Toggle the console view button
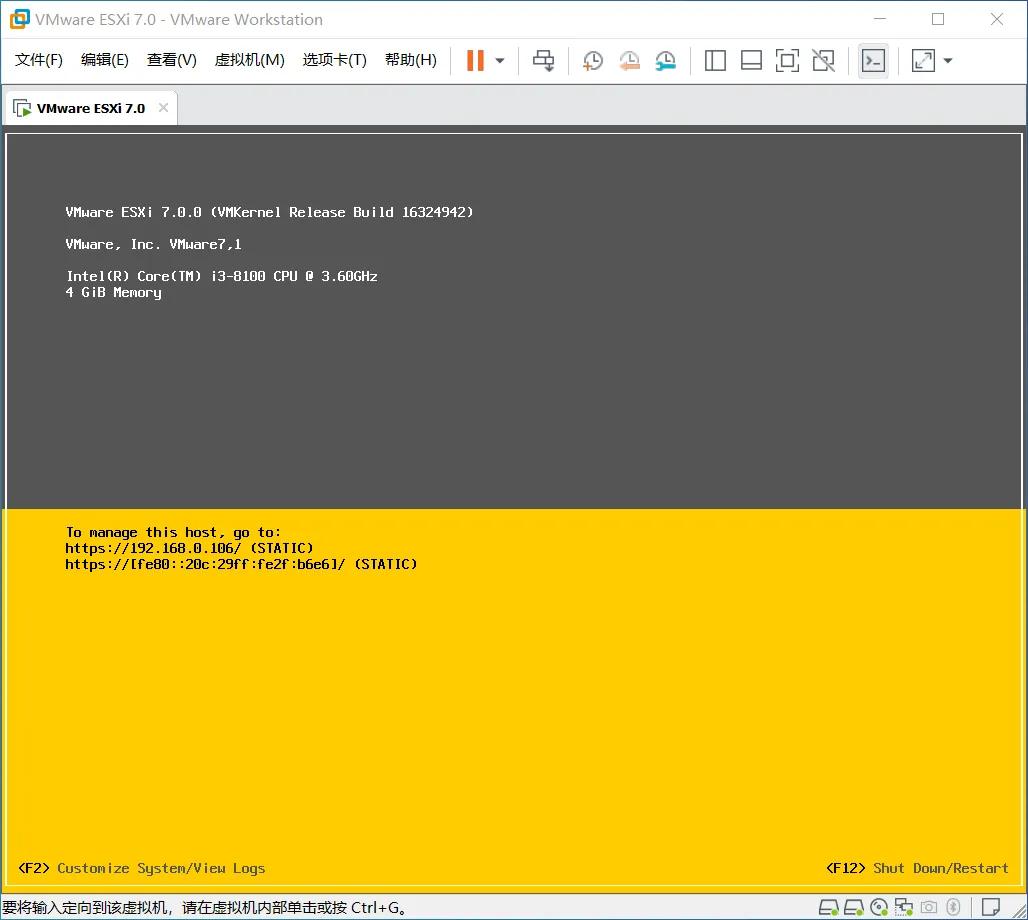Viewport: 1028px width, 920px height. (873, 60)
